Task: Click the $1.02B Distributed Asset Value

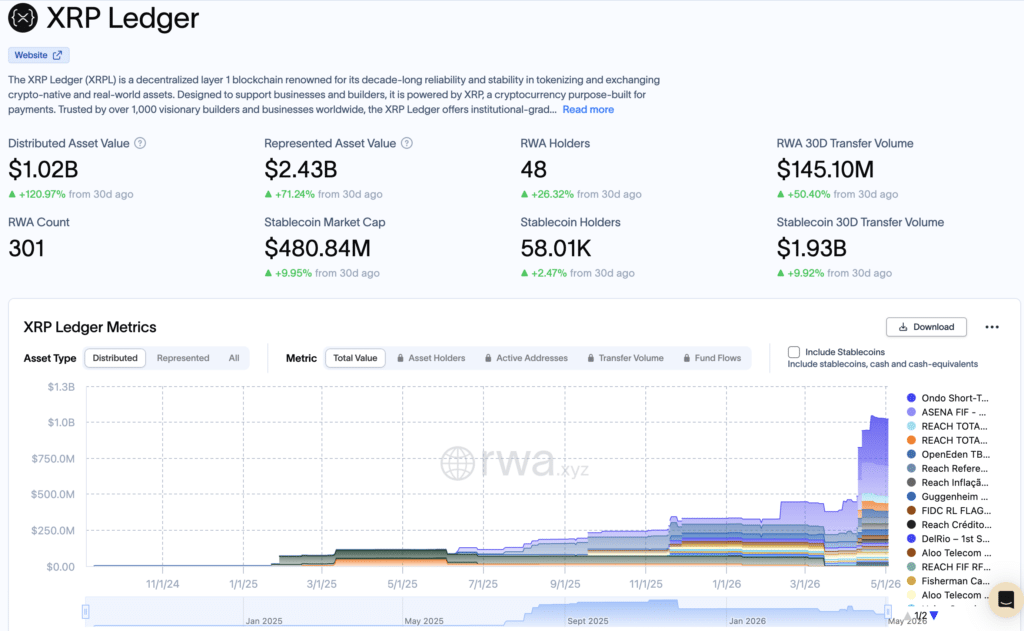Action: point(43,170)
